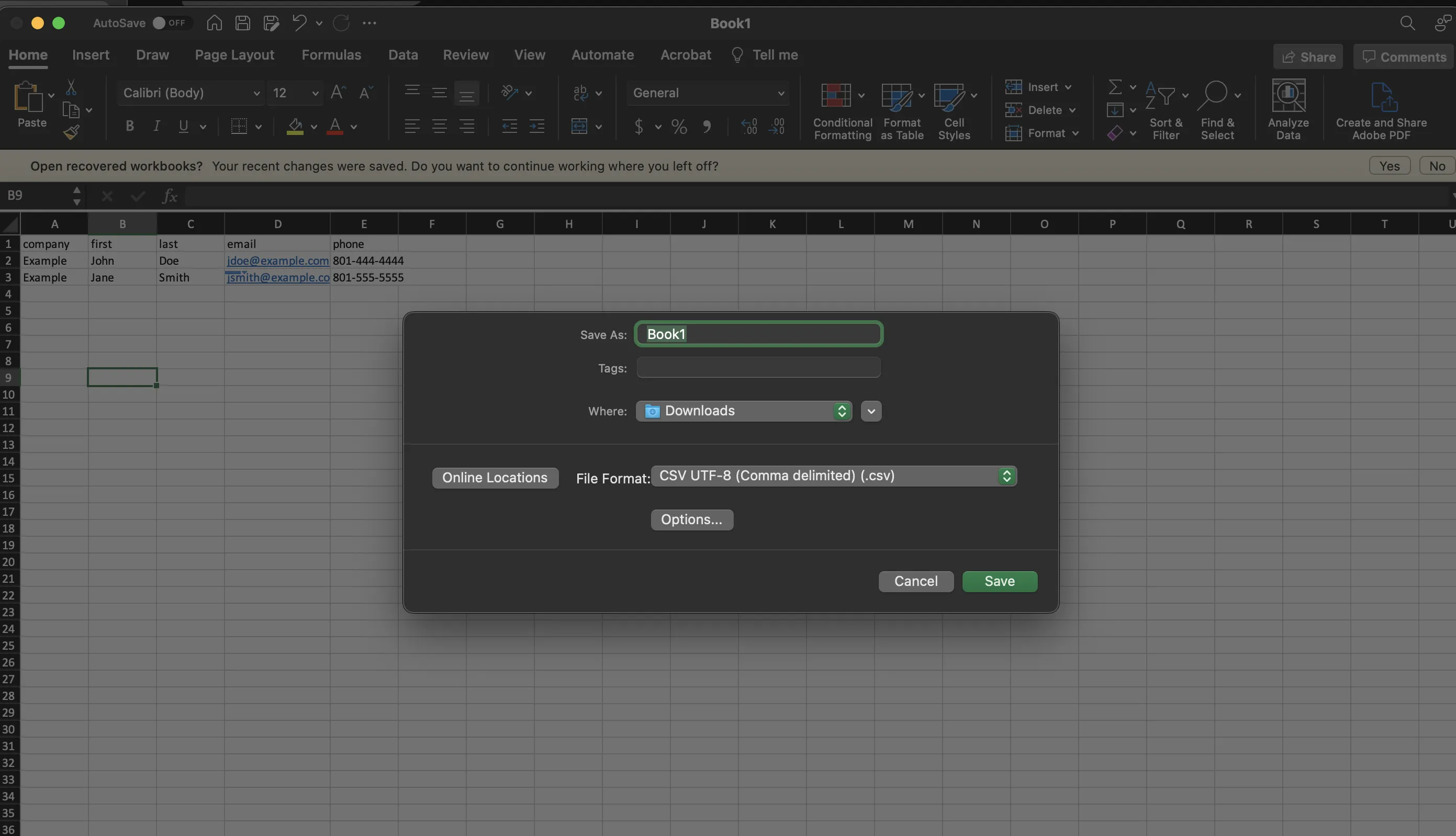Open the File Format dropdown
The image size is (1456, 836).
coord(1005,476)
